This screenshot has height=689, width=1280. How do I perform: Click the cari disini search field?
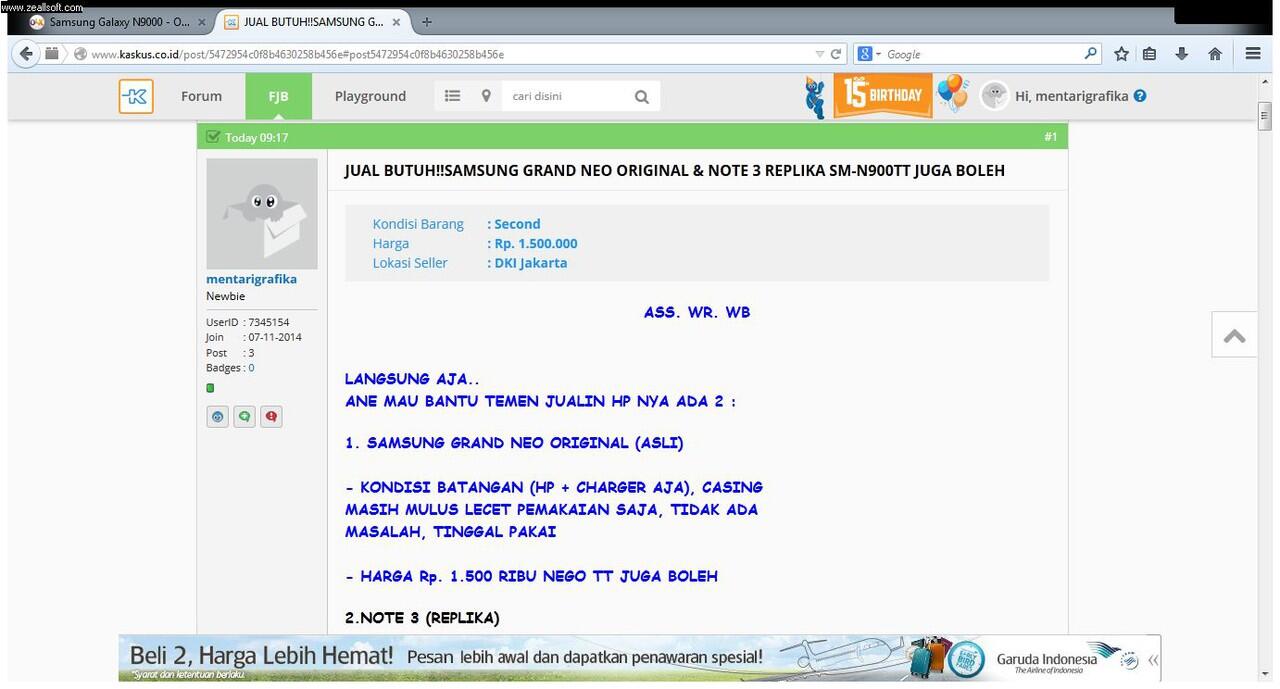click(x=568, y=96)
